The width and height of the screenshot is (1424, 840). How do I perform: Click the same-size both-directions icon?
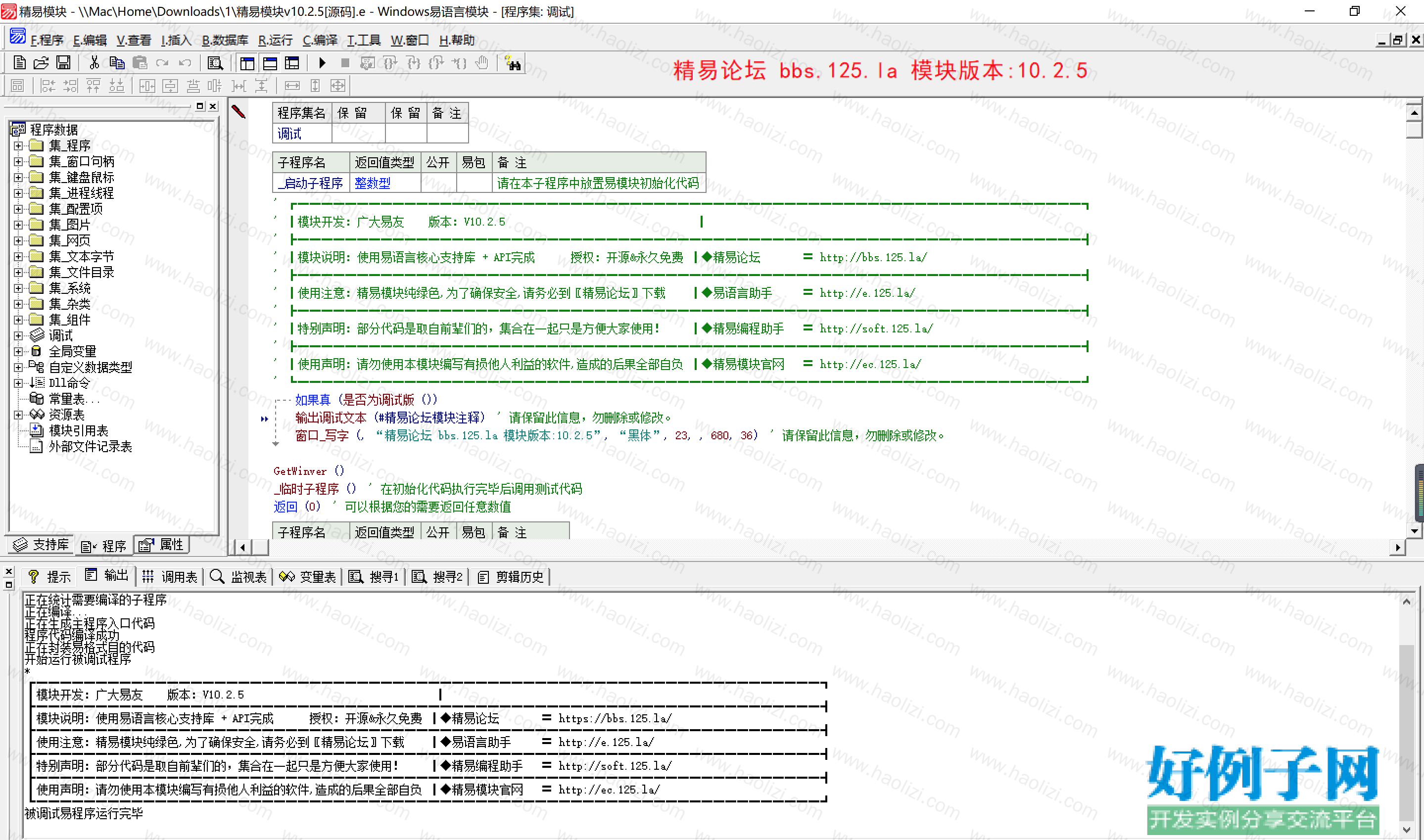coord(338,86)
